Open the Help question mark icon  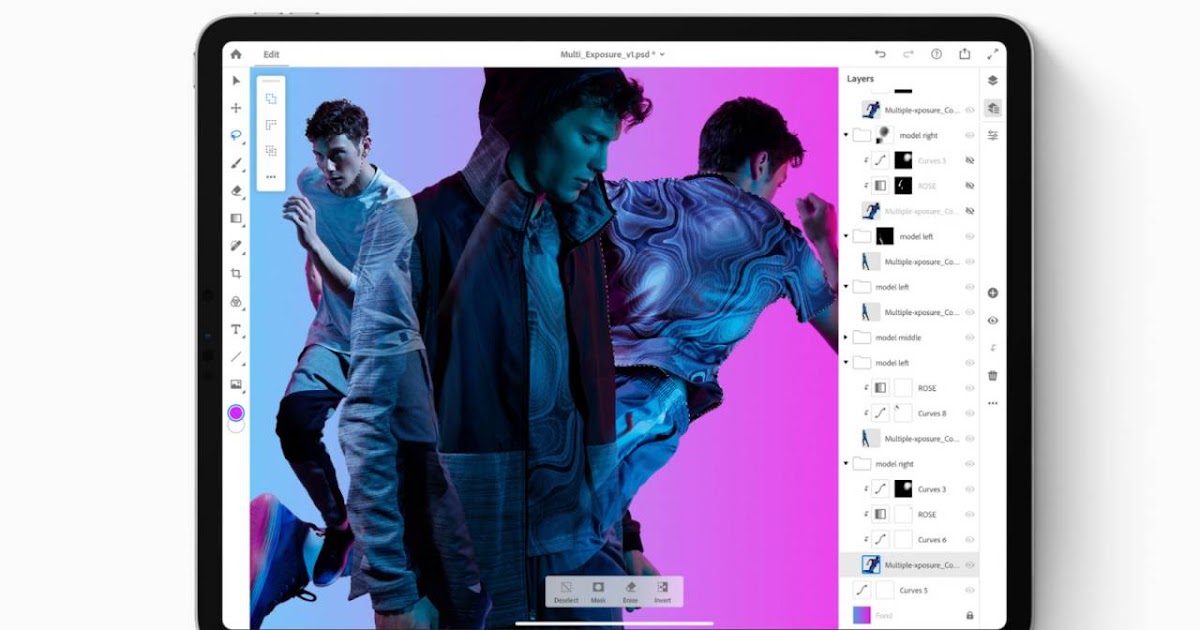pos(936,54)
